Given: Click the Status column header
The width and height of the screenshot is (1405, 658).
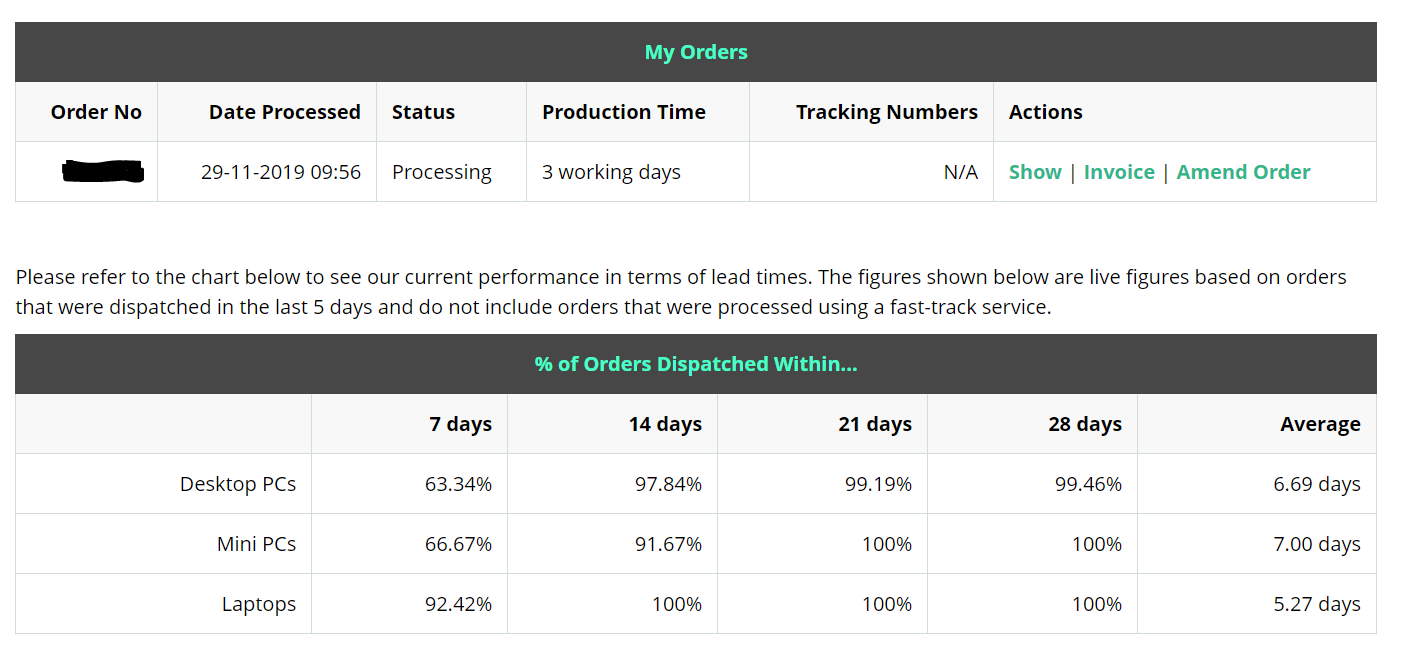Looking at the screenshot, I should coord(423,112).
